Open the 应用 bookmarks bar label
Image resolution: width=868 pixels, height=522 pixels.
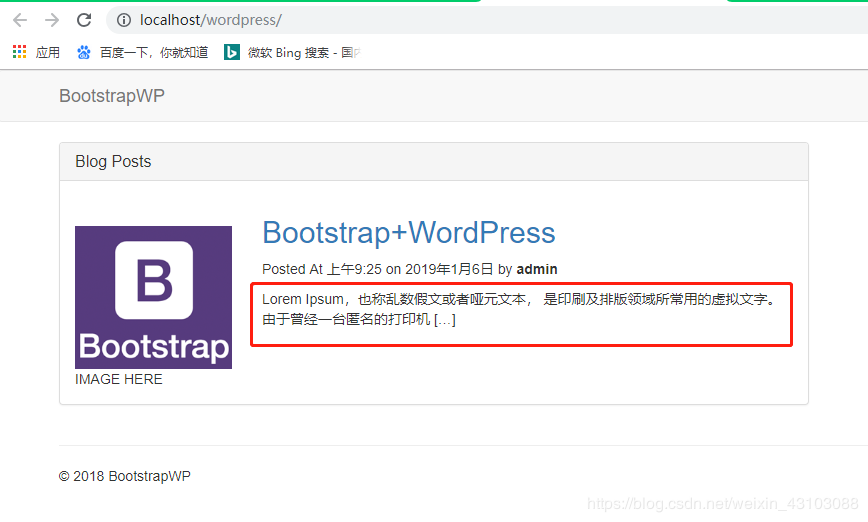(48, 53)
